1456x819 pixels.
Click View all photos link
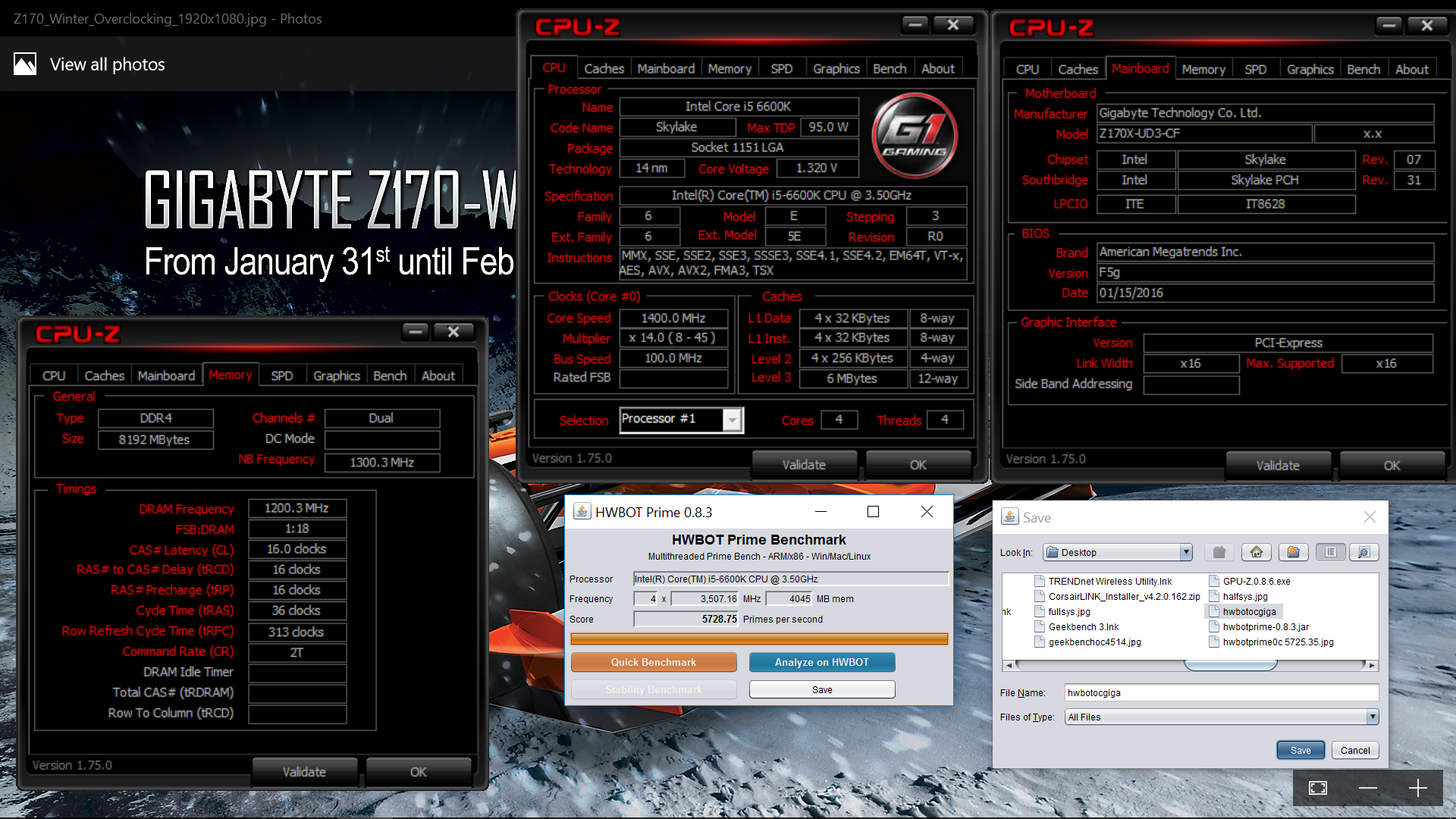click(107, 64)
